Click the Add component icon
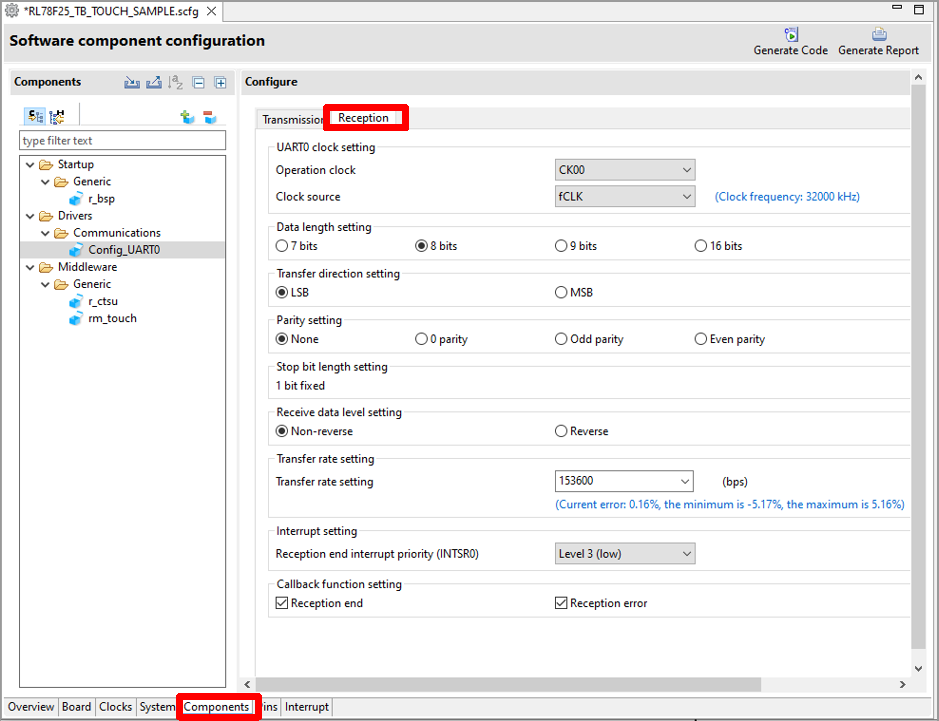The height and width of the screenshot is (721, 939). 187,117
